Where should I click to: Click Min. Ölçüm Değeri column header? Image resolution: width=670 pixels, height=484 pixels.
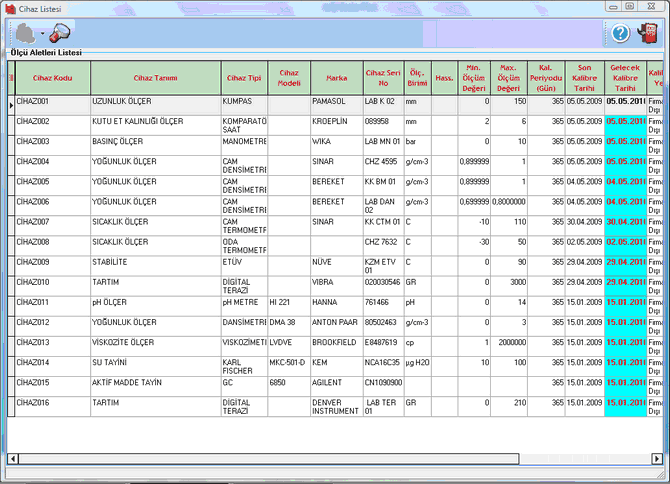[x=474, y=78]
